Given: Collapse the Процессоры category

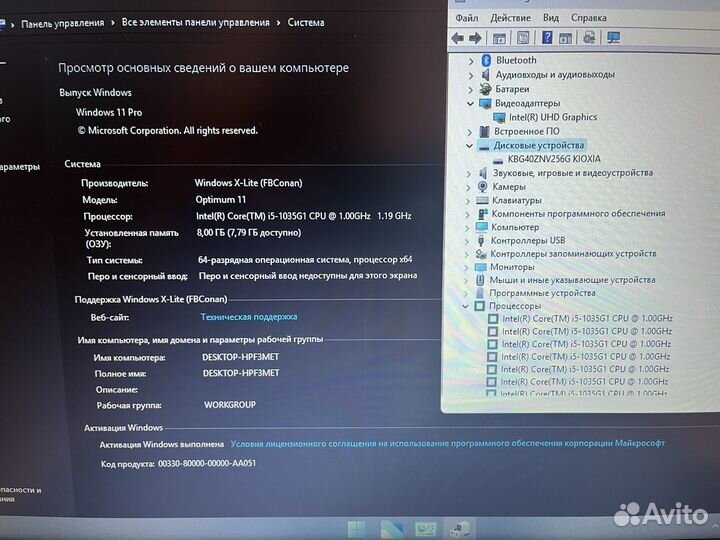Looking at the screenshot, I should (465, 306).
